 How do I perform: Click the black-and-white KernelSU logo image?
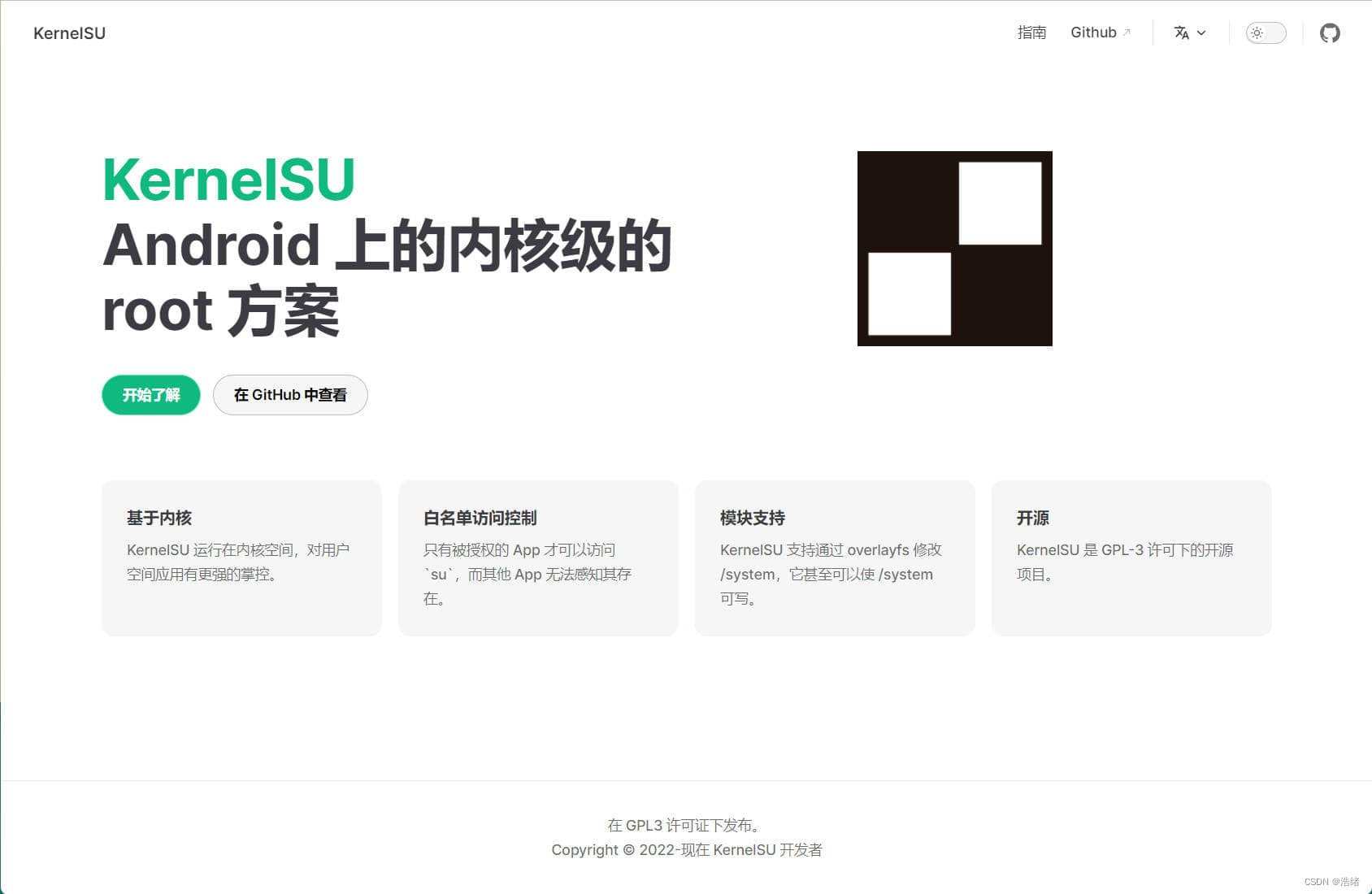pyautogui.click(x=954, y=249)
